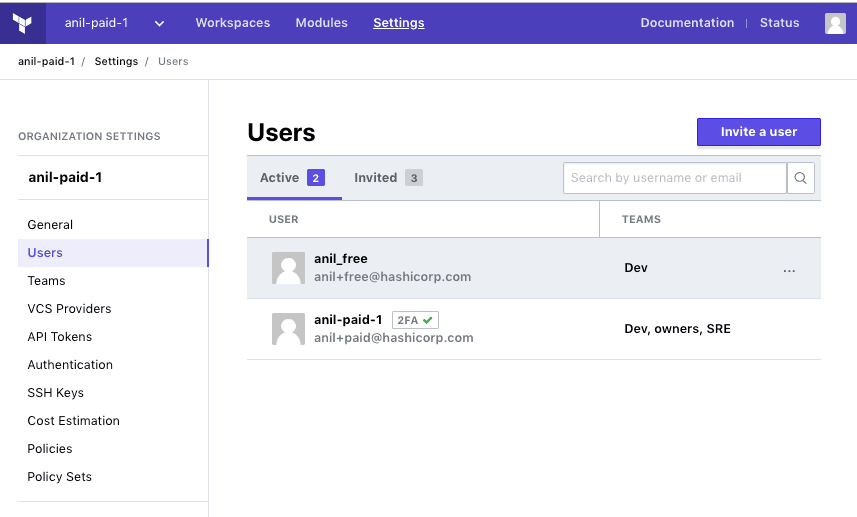Switch to the Invited tab
Screen dimensions: 857x517
tap(387, 178)
